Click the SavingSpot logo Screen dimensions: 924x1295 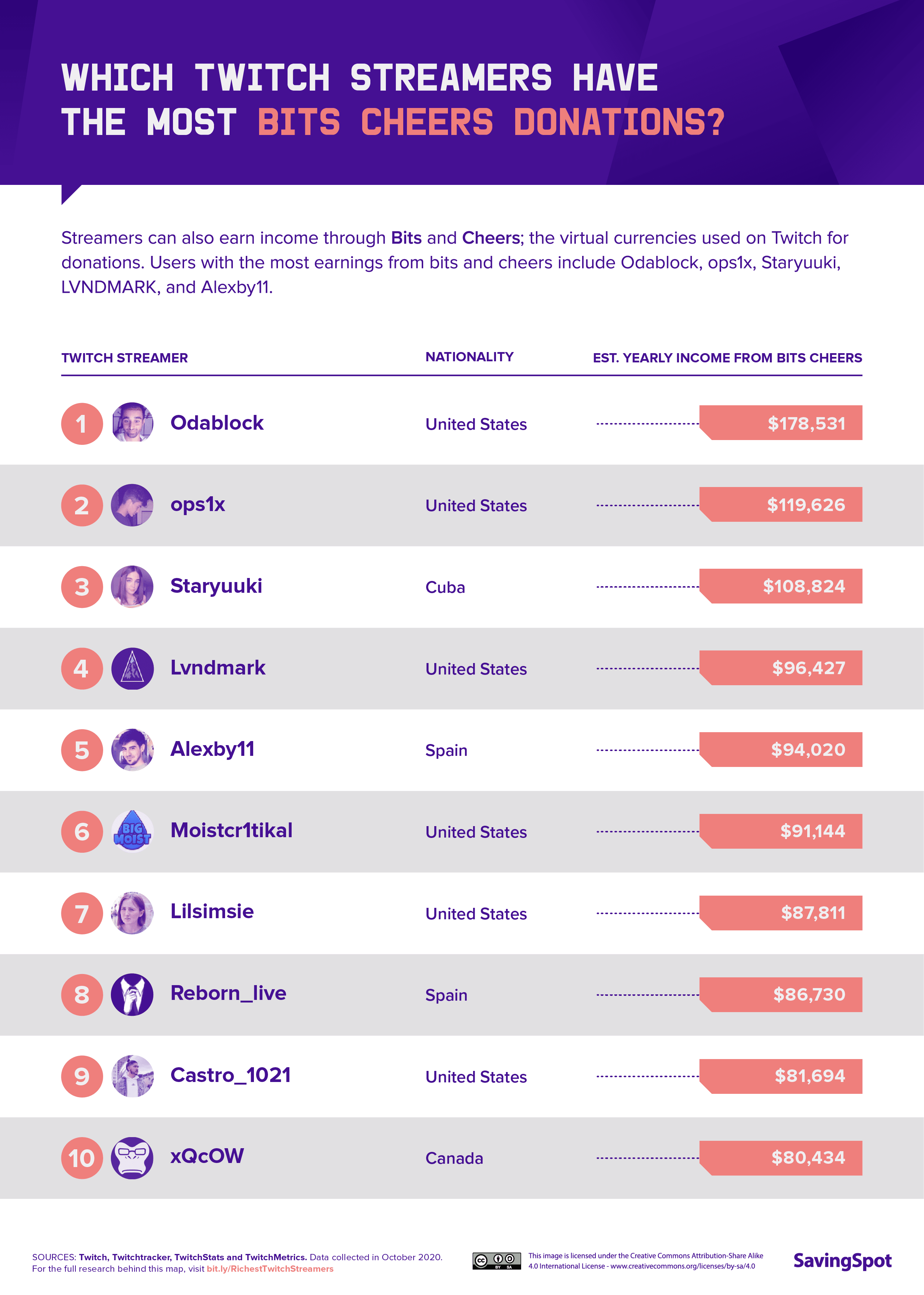coord(842,1261)
